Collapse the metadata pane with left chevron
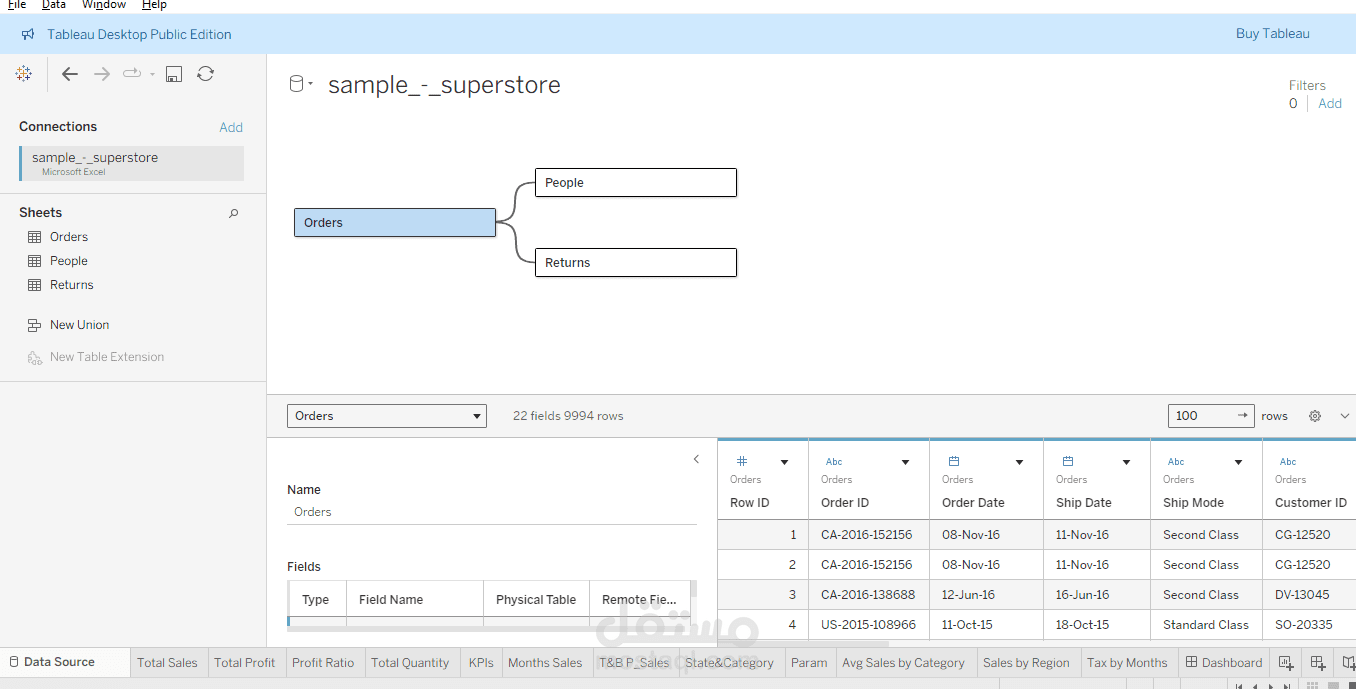Viewport: 1356px width, 689px height. point(697,459)
